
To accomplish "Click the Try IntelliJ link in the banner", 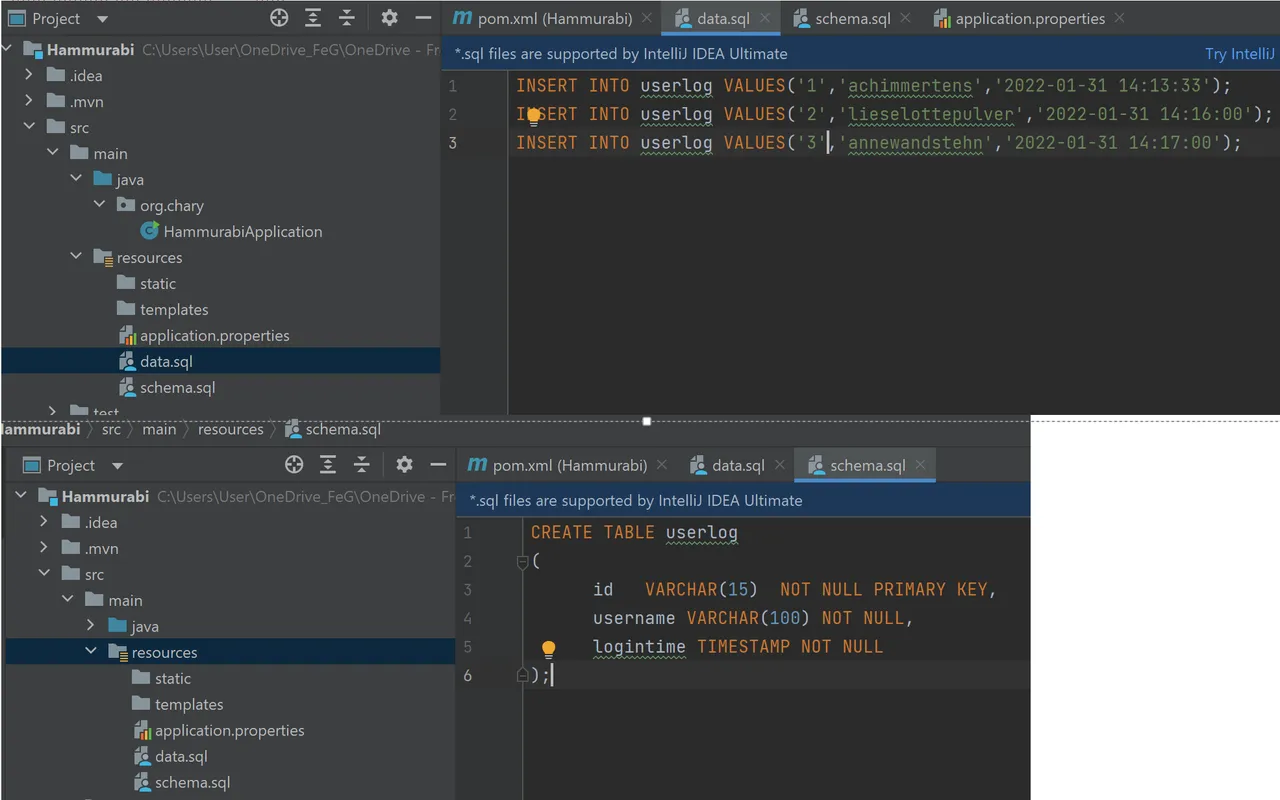I will click(1240, 54).
